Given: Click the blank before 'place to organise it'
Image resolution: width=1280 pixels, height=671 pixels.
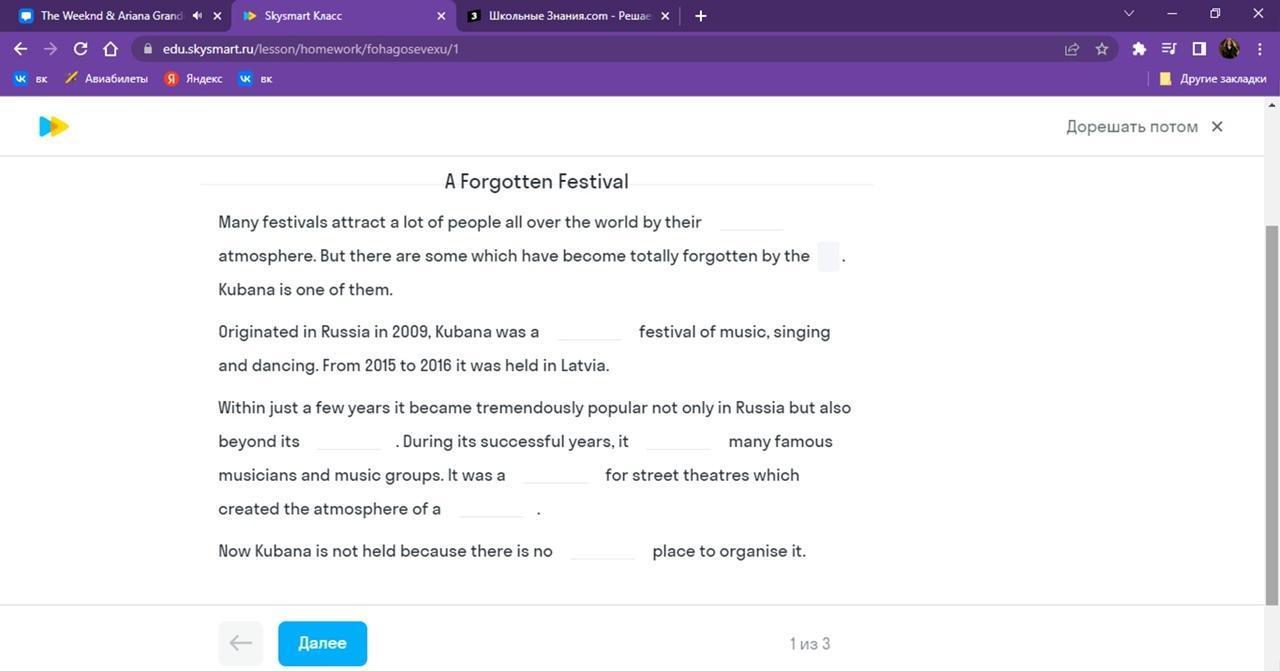Looking at the screenshot, I should 602,551.
